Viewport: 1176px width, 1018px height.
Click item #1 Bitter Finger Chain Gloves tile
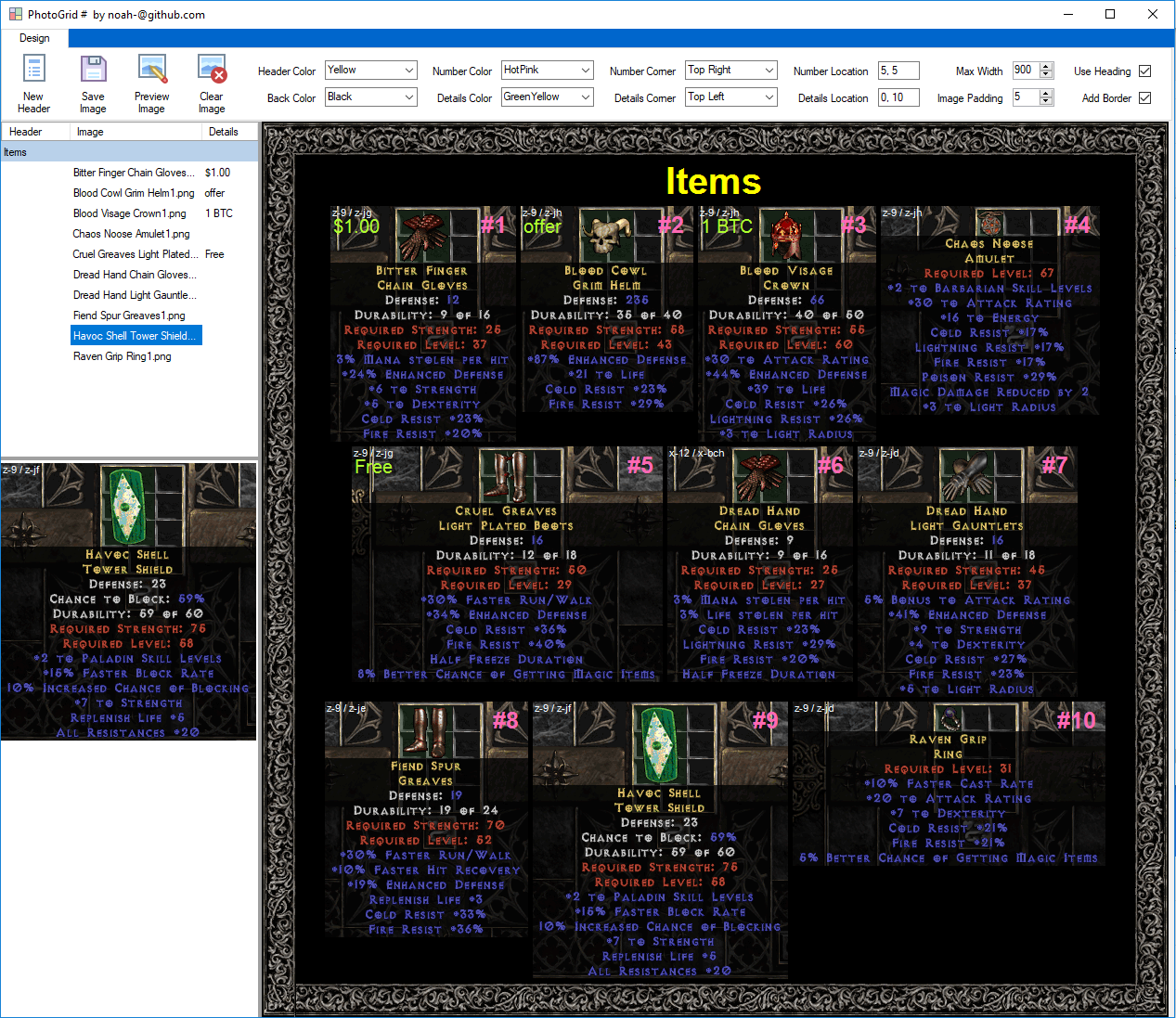click(423, 323)
